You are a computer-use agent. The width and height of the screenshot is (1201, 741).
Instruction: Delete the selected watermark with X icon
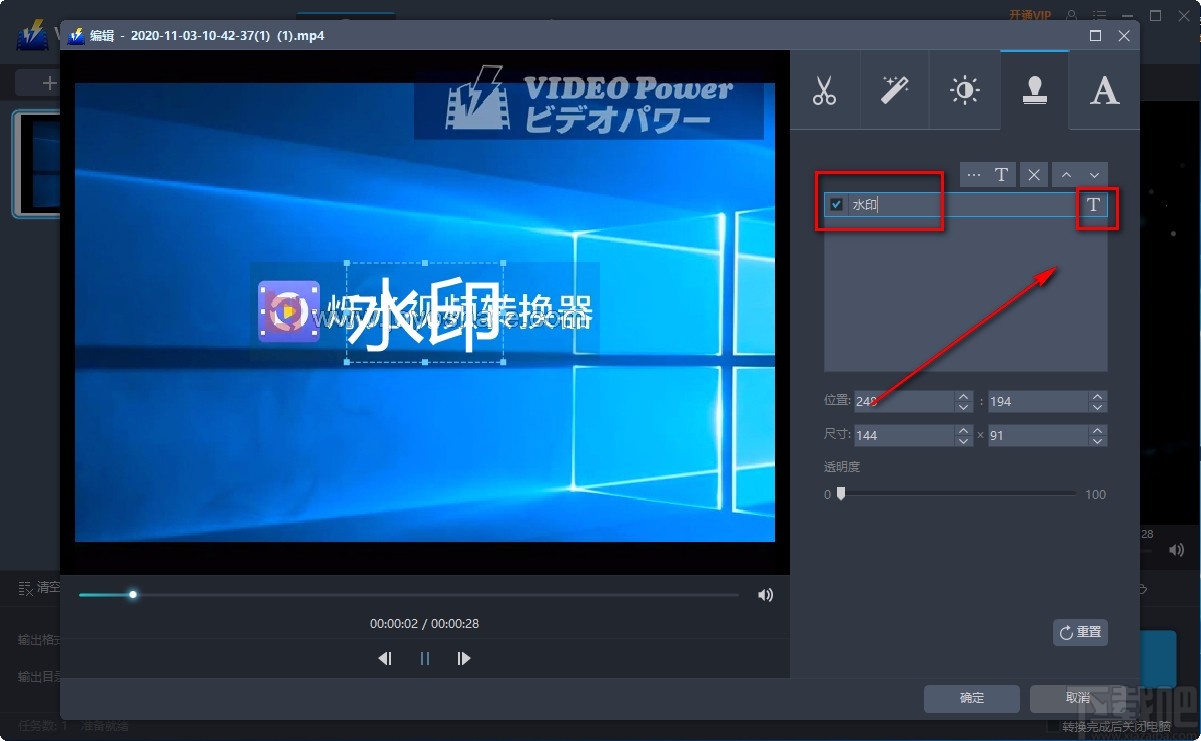pyautogui.click(x=1034, y=175)
